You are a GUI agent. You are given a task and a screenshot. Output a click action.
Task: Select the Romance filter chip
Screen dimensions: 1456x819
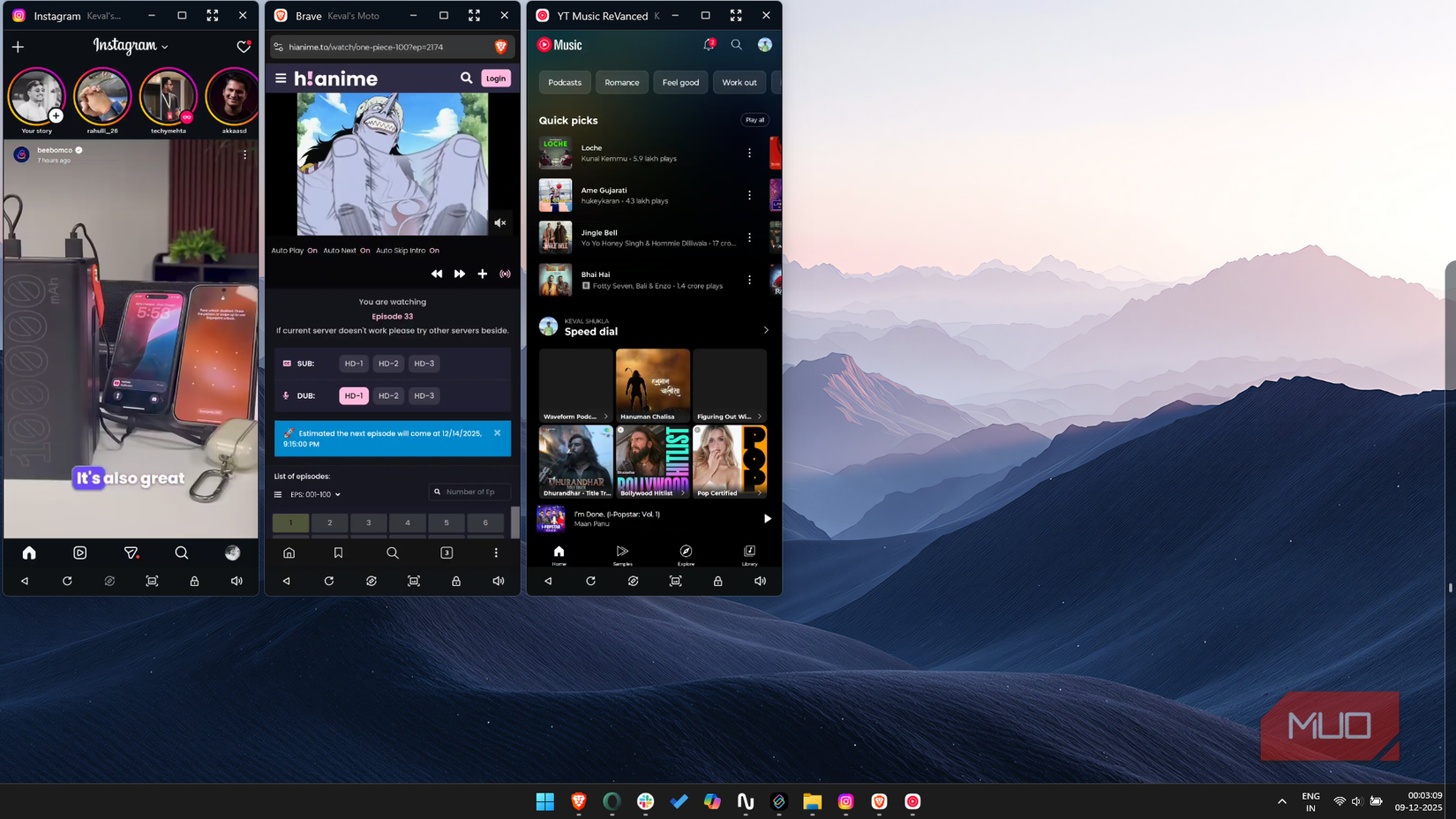point(622,83)
